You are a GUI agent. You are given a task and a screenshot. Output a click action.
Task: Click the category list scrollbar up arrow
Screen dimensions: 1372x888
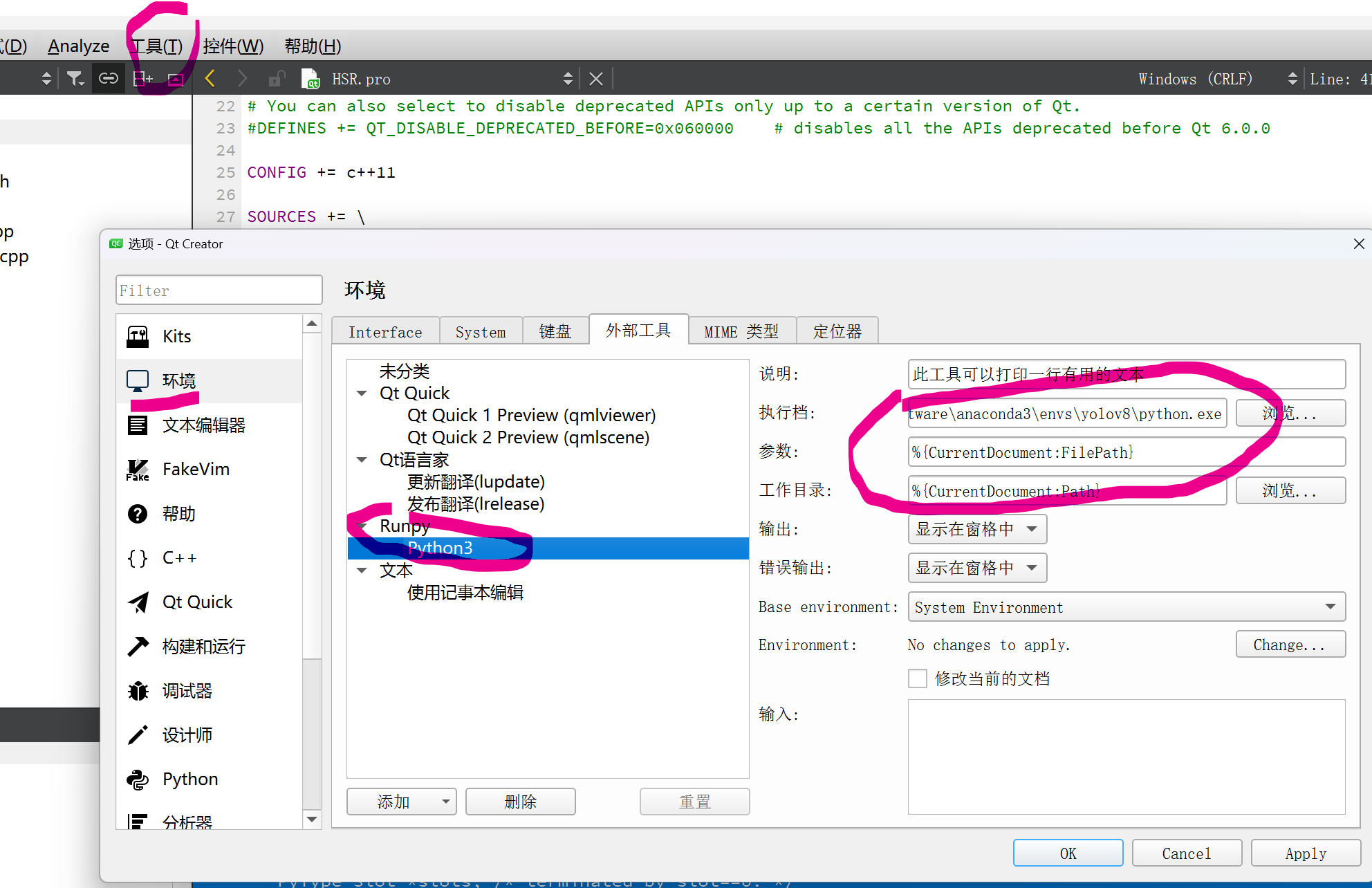point(312,323)
